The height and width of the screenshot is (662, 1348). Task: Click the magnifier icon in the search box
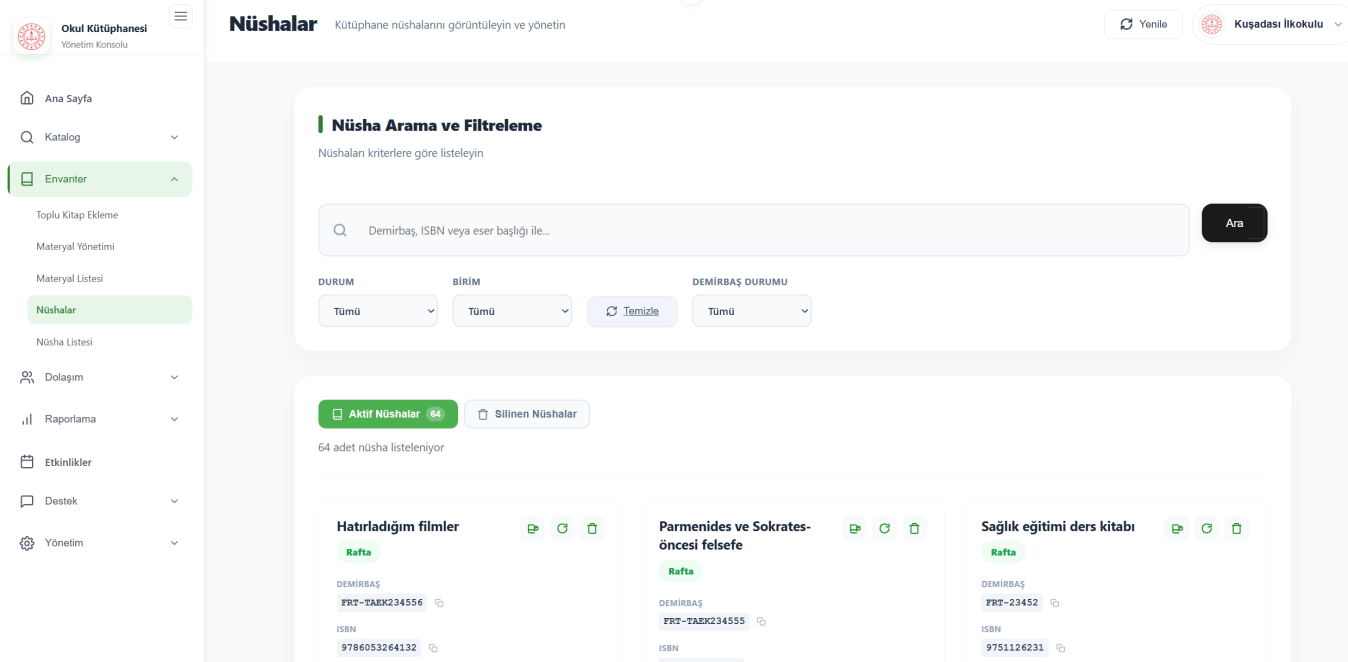[340, 230]
